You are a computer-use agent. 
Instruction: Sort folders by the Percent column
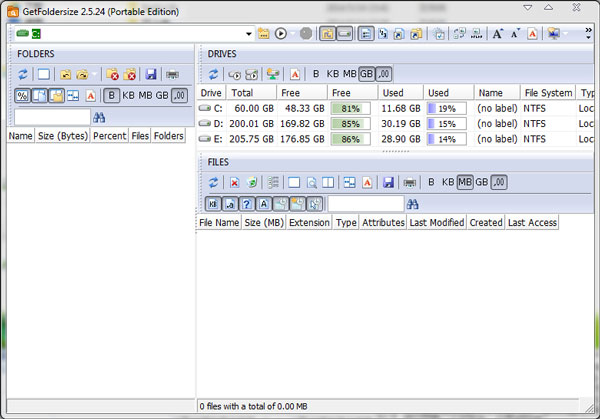(x=109, y=136)
